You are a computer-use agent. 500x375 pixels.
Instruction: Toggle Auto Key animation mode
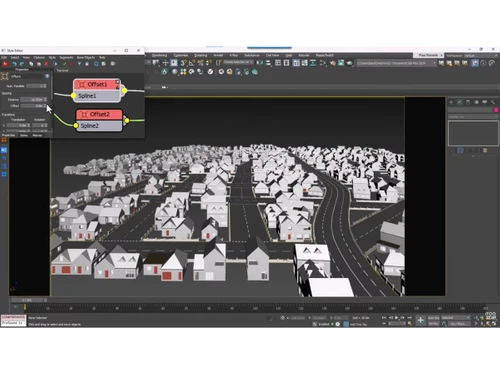[433, 318]
